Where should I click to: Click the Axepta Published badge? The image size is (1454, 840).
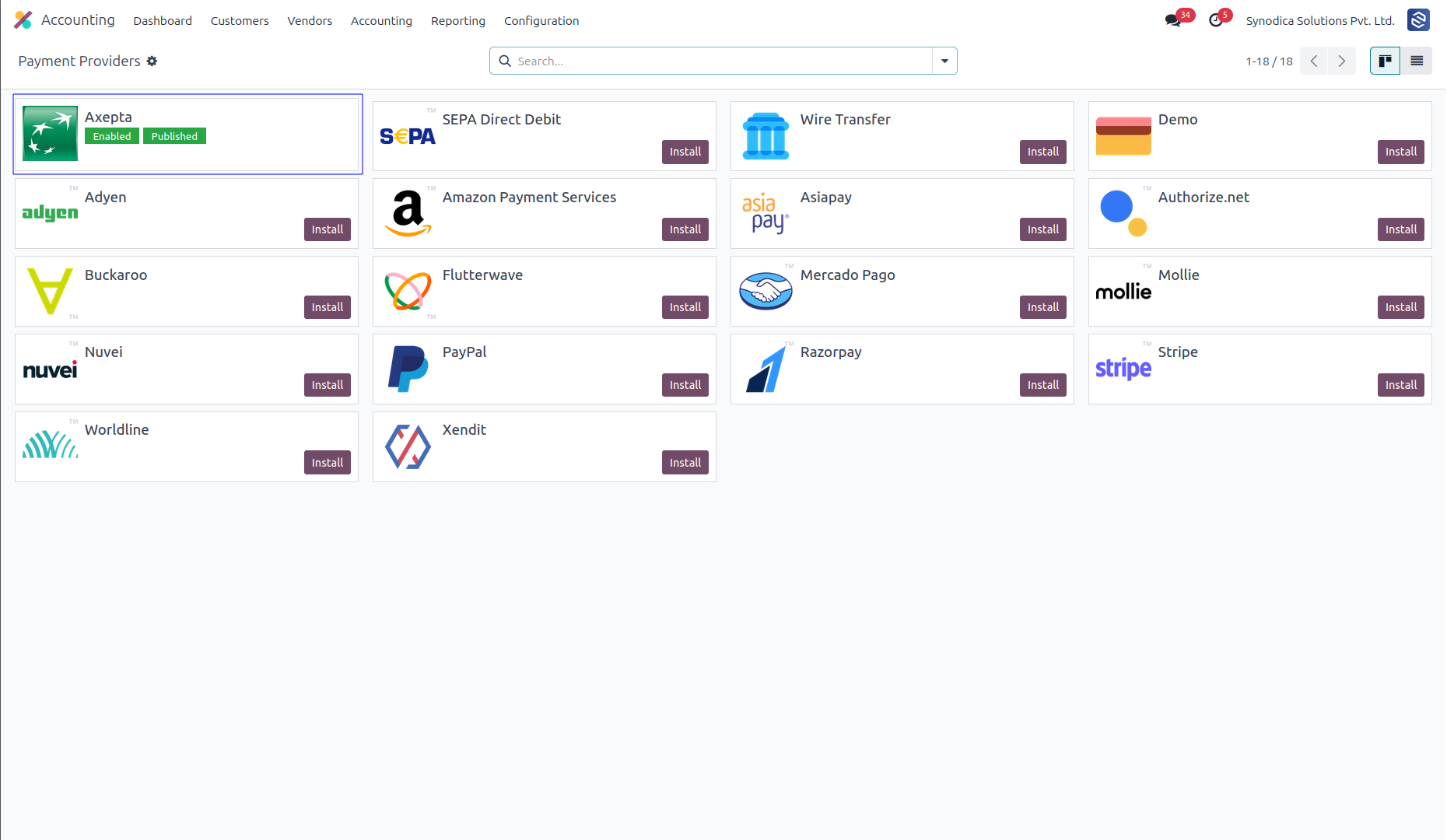pos(174,136)
